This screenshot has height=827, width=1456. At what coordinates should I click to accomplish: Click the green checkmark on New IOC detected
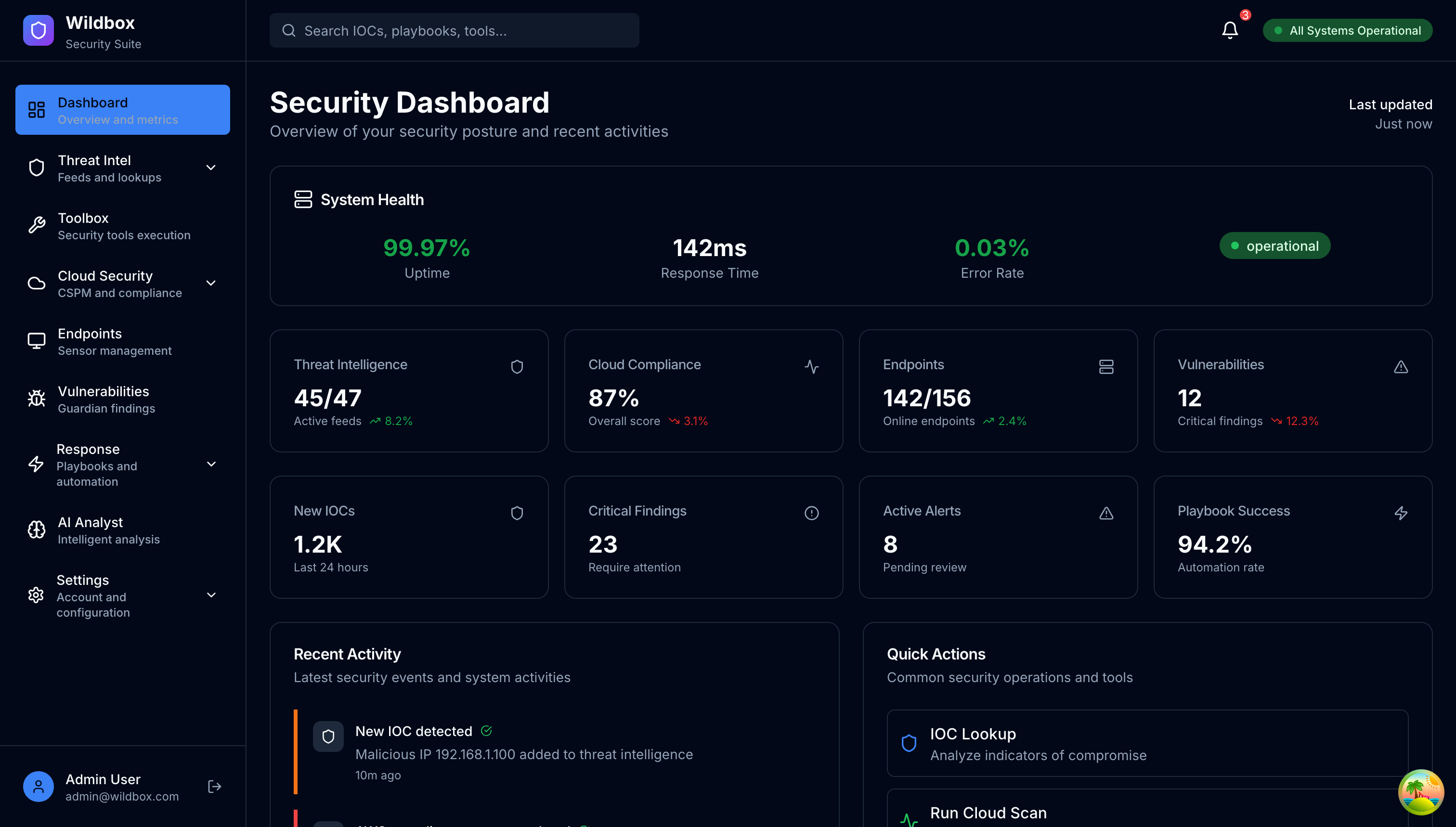487,731
